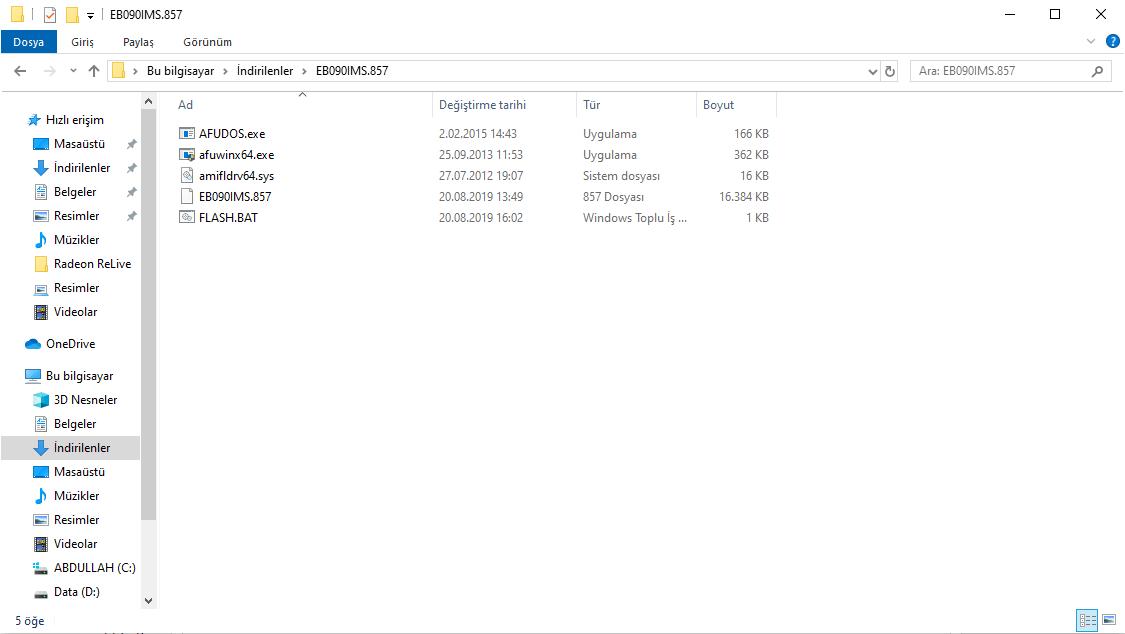Open the address bar history dropdown
Image resolution: width=1125 pixels, height=634 pixels.
coord(872,71)
